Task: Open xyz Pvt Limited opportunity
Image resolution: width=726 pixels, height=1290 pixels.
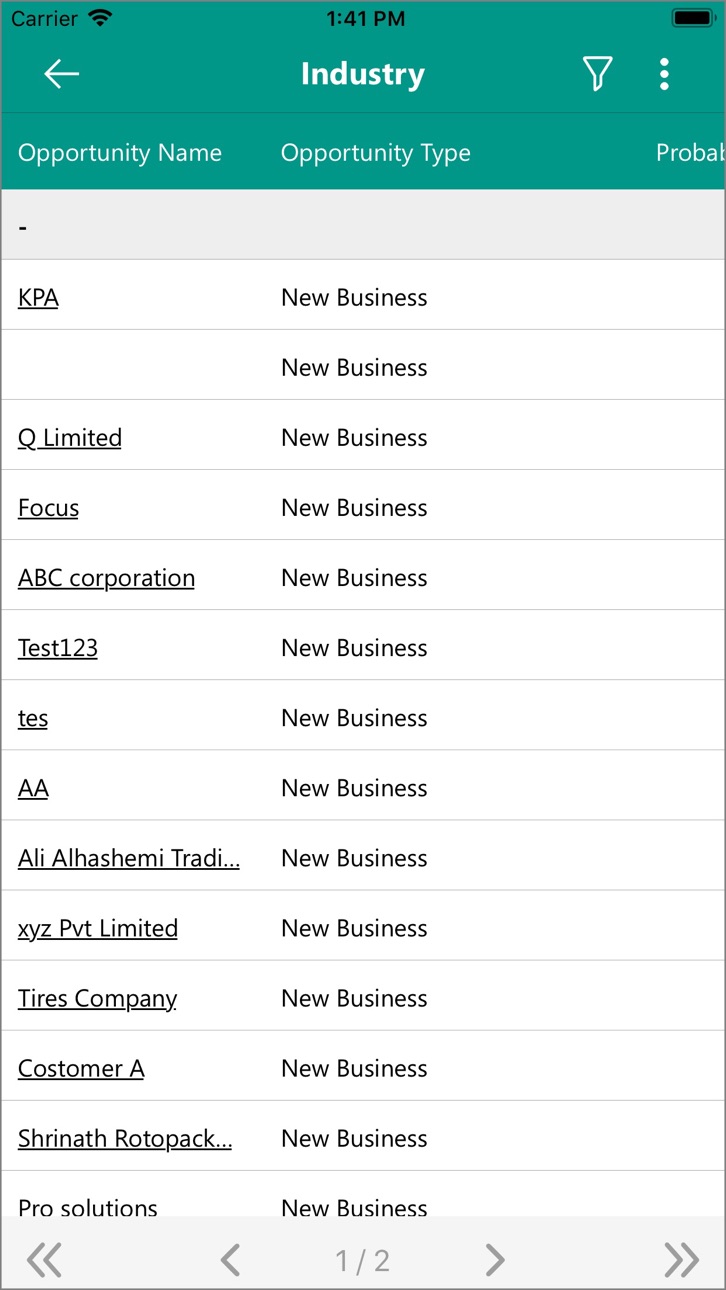Action: pyautogui.click(x=98, y=928)
